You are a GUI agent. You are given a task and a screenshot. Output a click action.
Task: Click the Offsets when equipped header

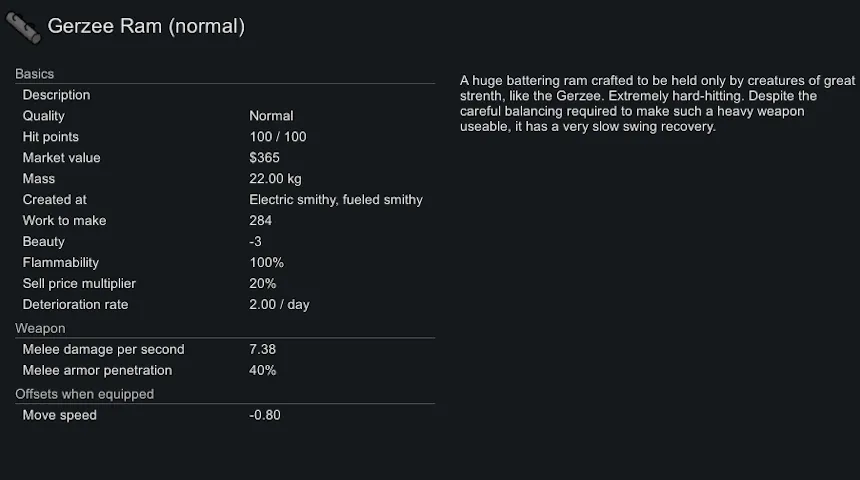(x=85, y=395)
